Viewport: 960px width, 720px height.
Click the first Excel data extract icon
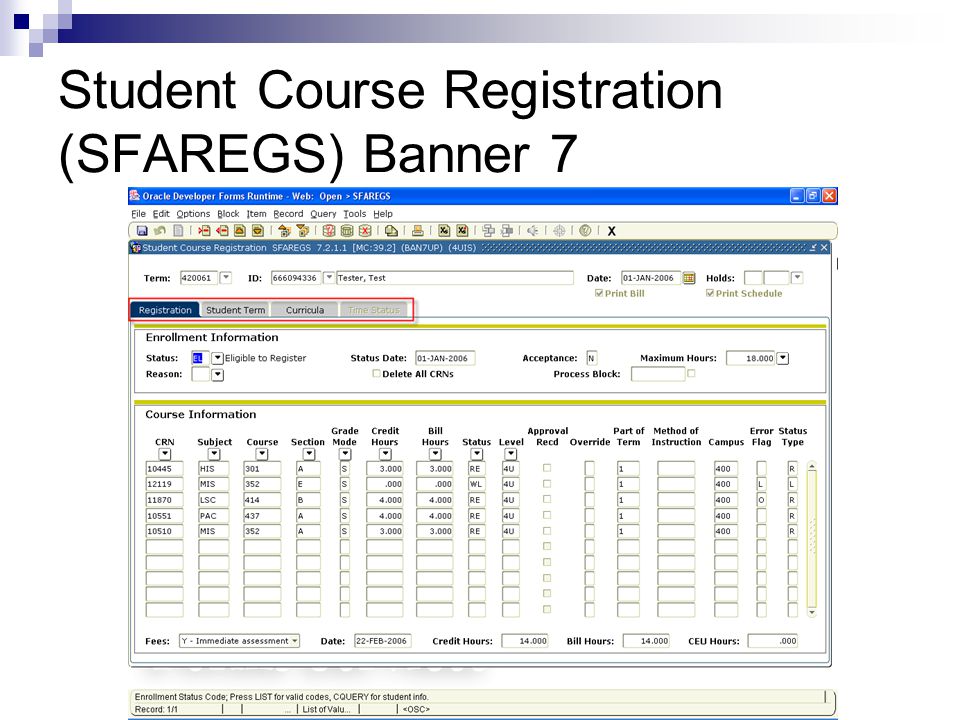pos(444,231)
